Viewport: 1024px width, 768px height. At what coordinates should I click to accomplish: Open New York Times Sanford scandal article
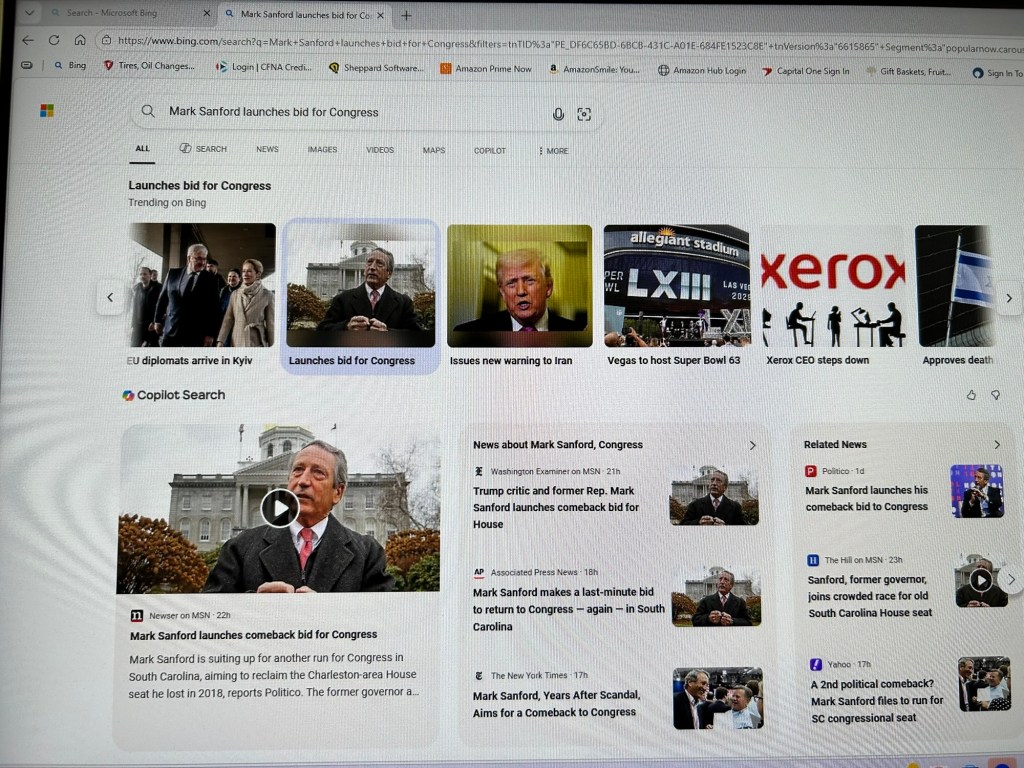click(x=556, y=703)
